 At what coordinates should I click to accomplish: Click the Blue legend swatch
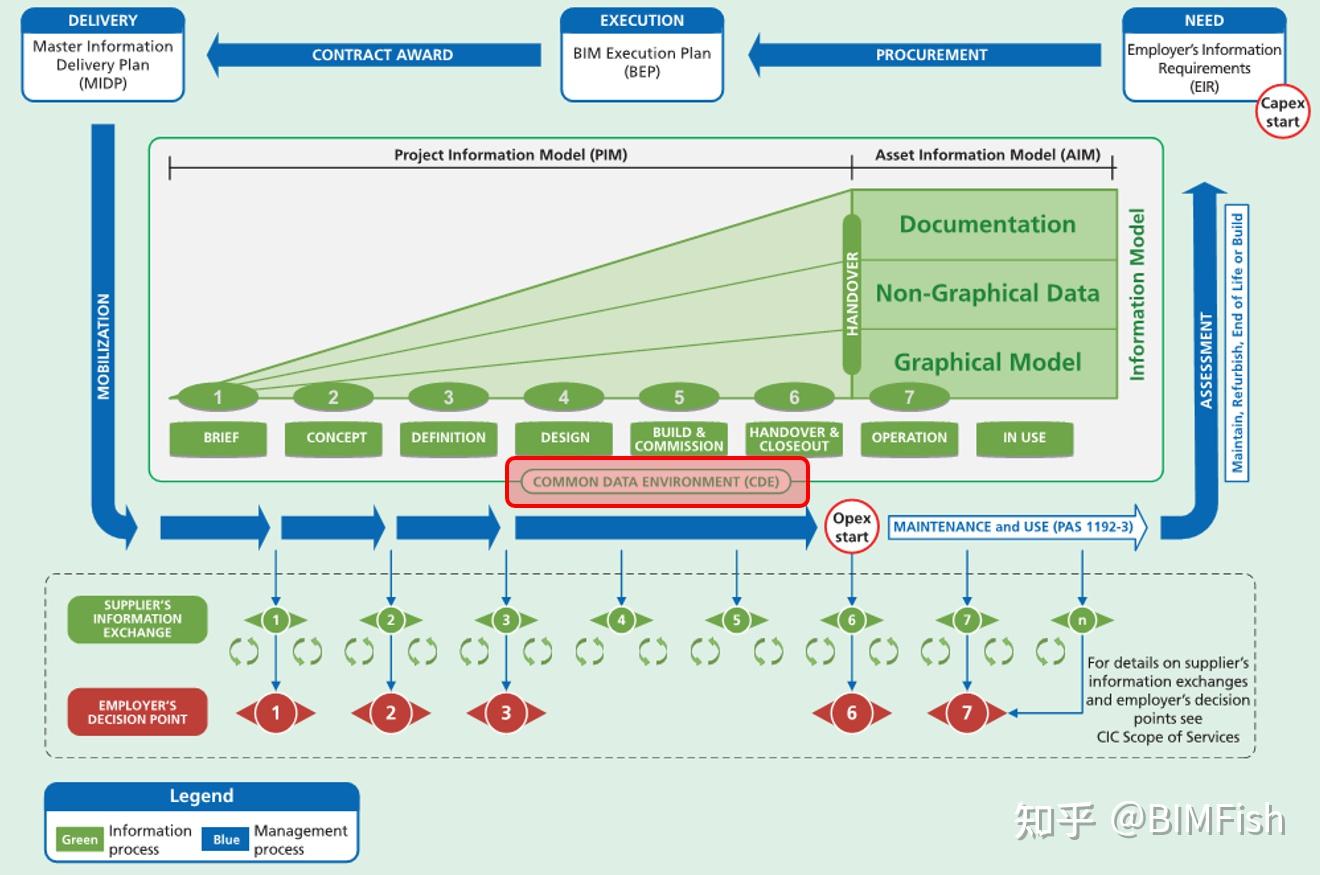226,840
